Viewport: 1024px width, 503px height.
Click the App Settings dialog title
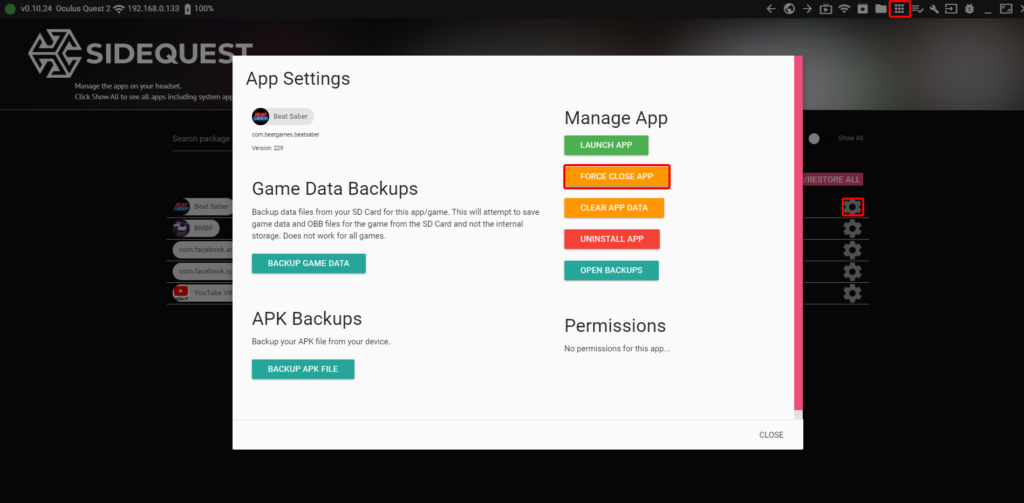point(298,79)
